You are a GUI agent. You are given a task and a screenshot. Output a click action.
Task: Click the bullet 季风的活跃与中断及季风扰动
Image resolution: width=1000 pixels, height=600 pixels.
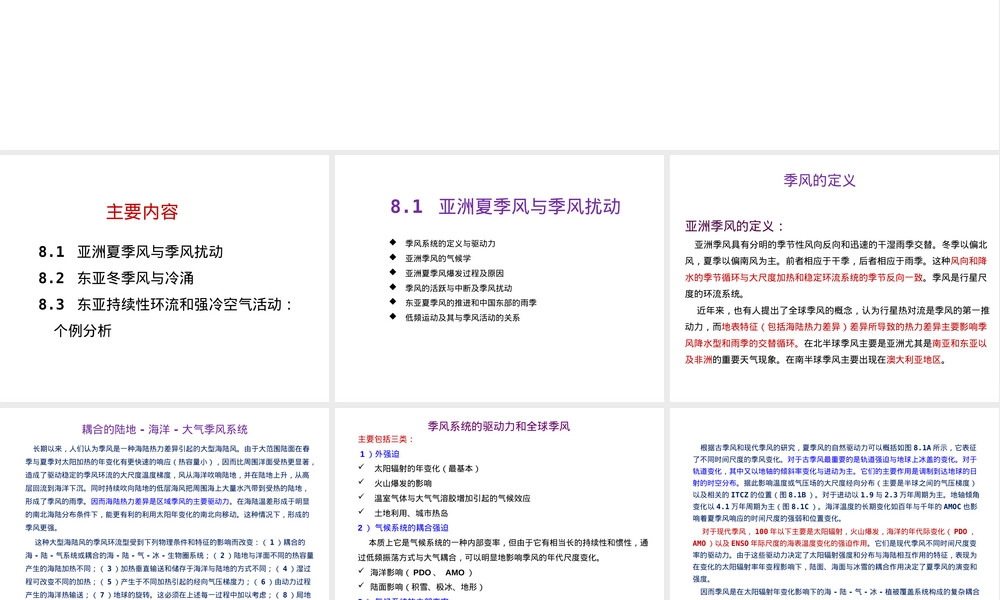[459, 288]
